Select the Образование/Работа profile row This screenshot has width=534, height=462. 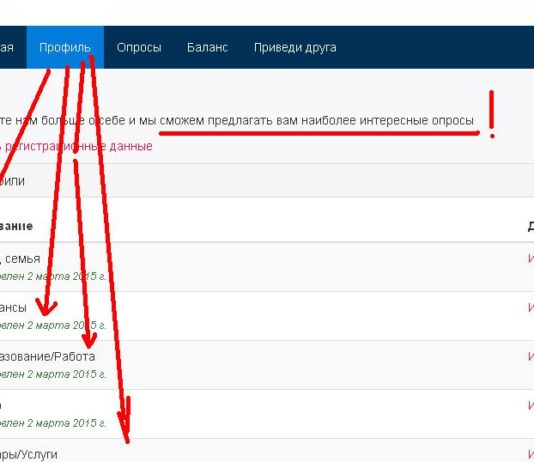(x=267, y=365)
